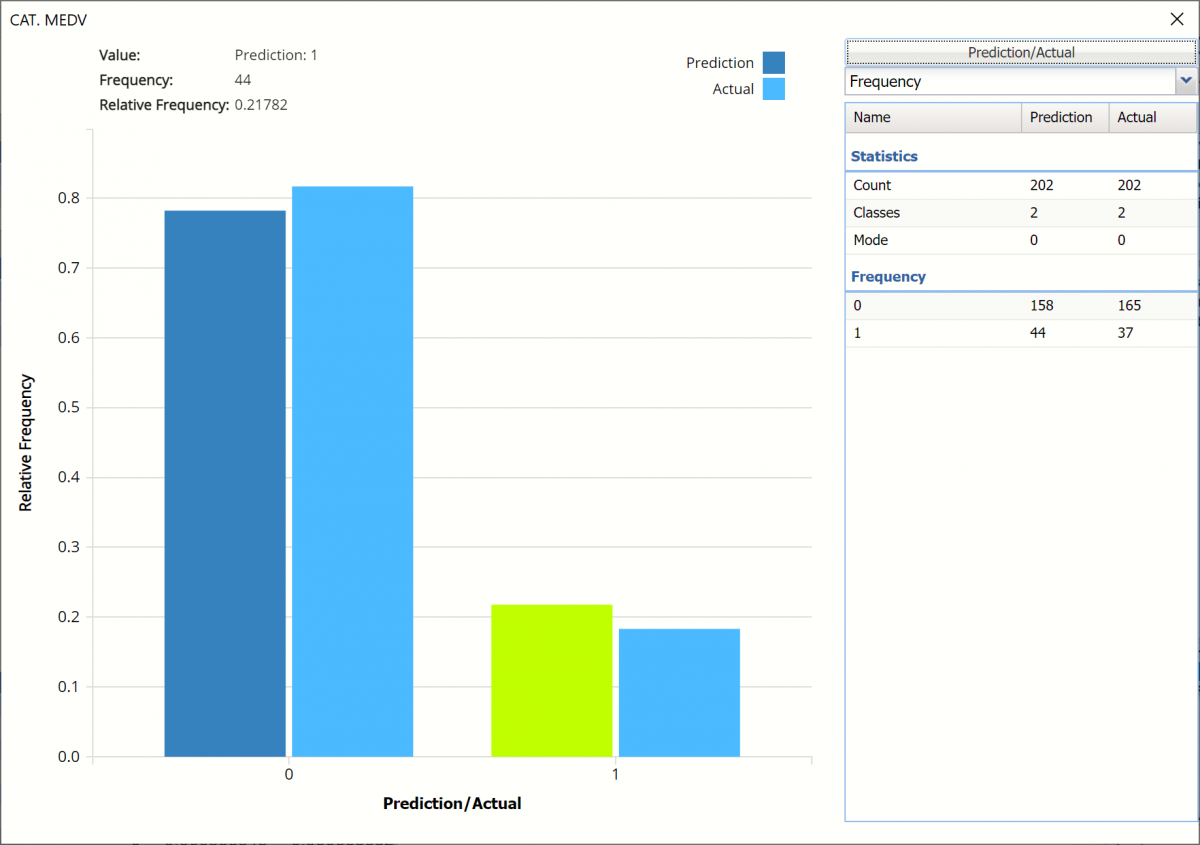The width and height of the screenshot is (1200, 845).
Task: Sort by the Name column header
Action: (x=933, y=118)
